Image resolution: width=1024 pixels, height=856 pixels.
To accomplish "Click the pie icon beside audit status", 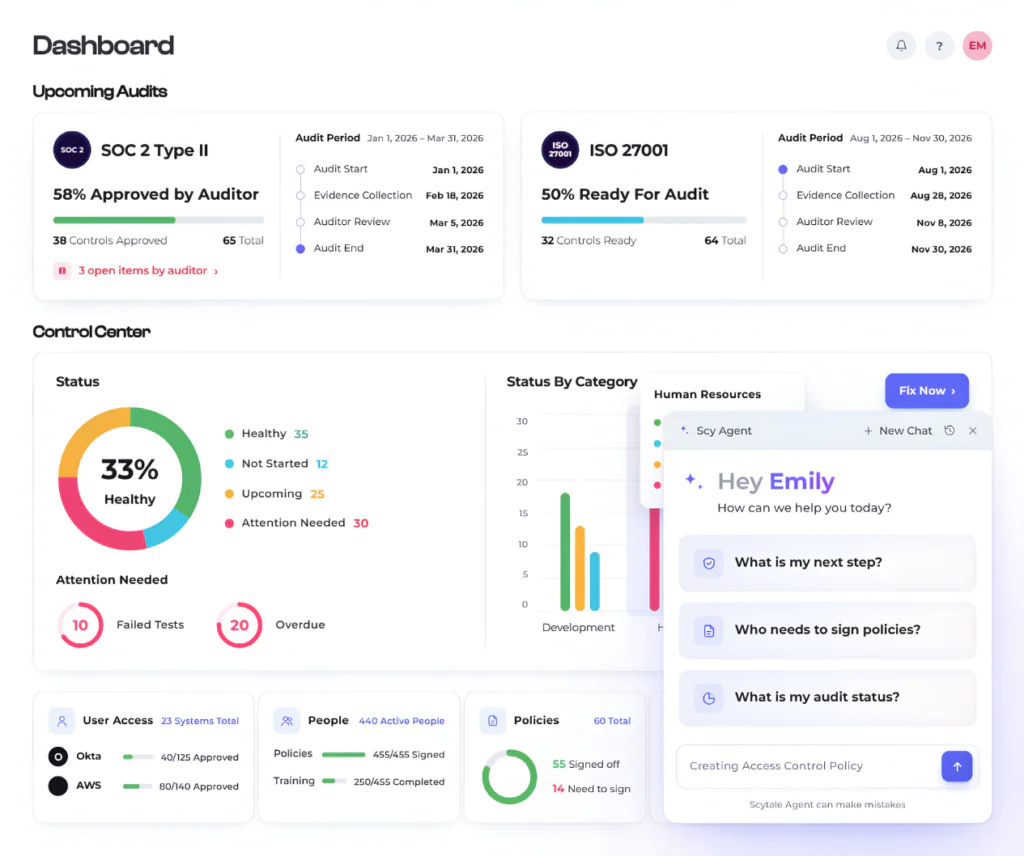I will click(709, 697).
